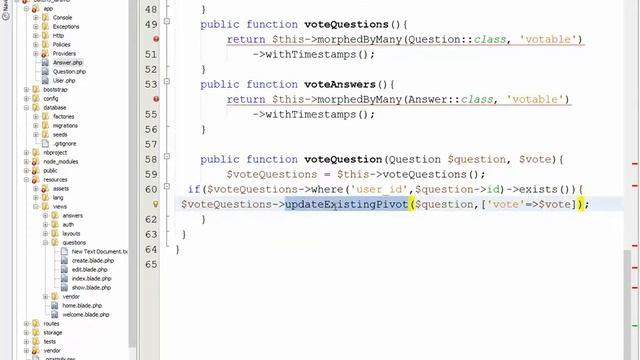The height and width of the screenshot is (360, 640).
Task: Click the editor vertical scrollbar thumb
Action: click(627, 304)
